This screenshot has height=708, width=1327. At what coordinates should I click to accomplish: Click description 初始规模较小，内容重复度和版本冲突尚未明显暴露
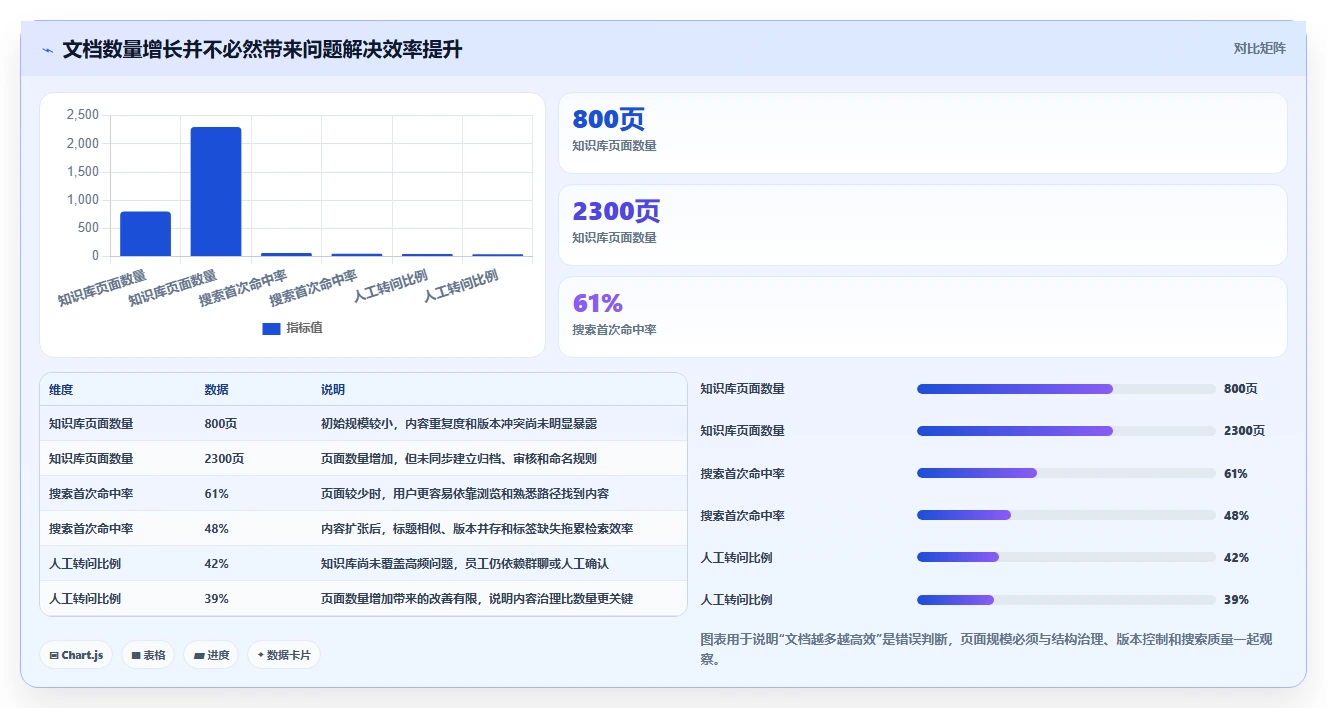(x=459, y=424)
